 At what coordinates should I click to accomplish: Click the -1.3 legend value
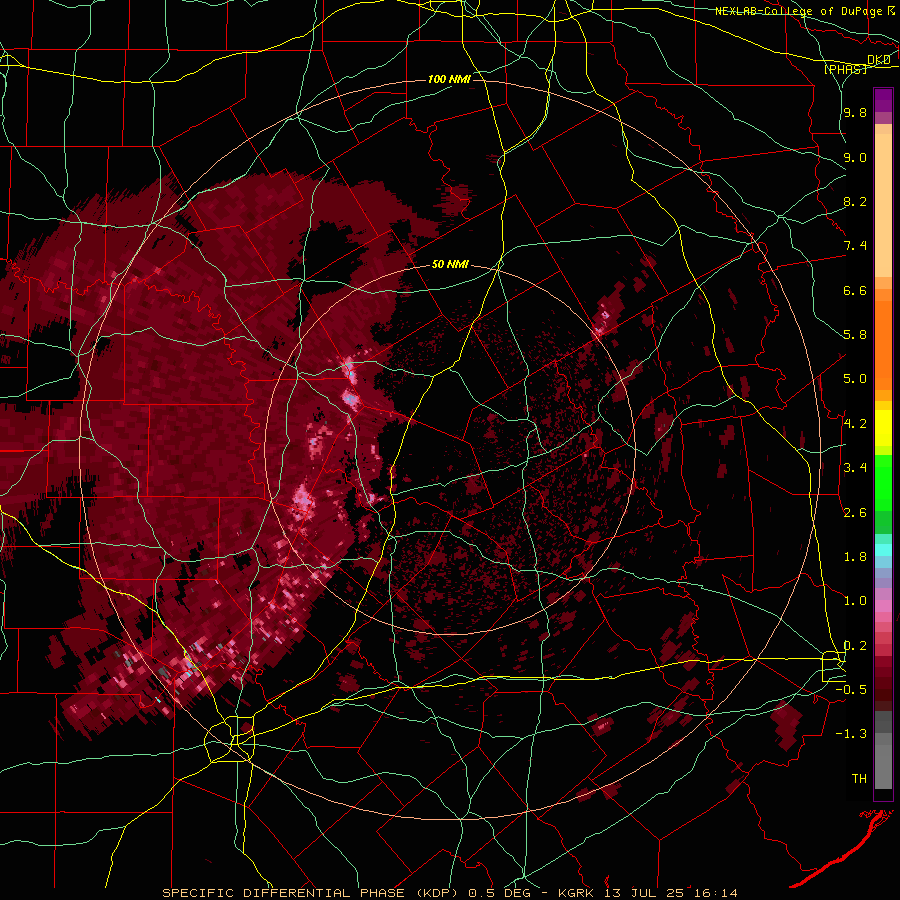pyautogui.click(x=852, y=734)
